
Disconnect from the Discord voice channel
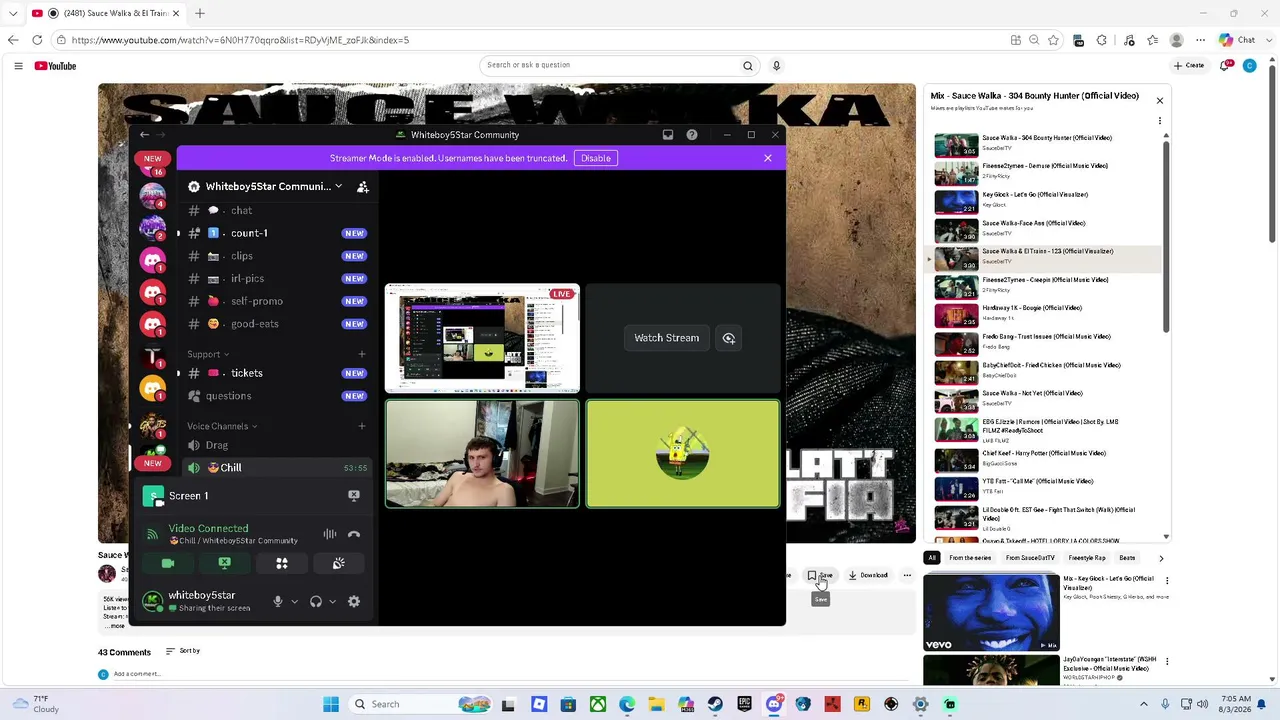[x=353, y=534]
